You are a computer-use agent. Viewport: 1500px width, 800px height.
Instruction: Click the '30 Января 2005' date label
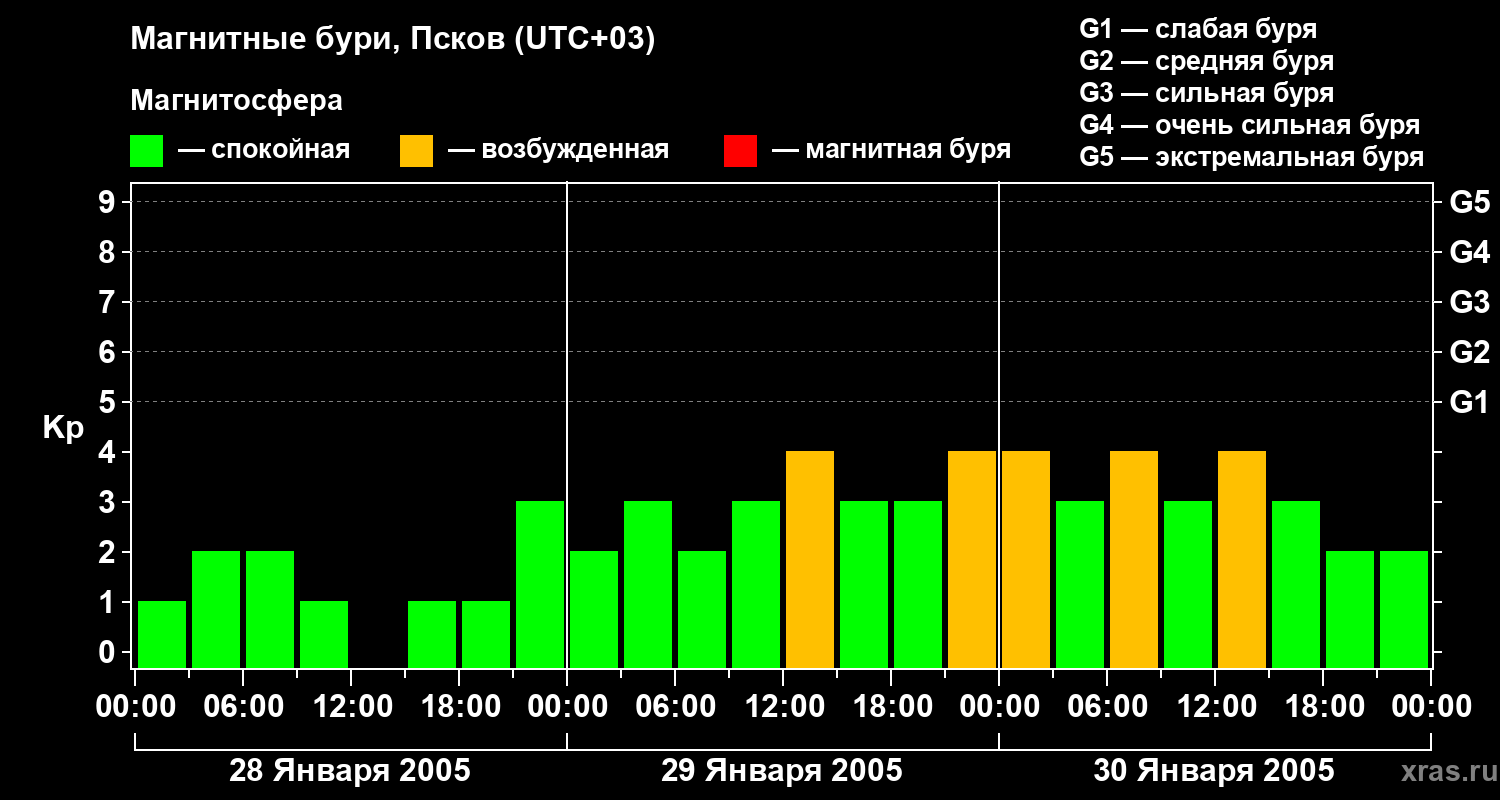pos(1214,771)
